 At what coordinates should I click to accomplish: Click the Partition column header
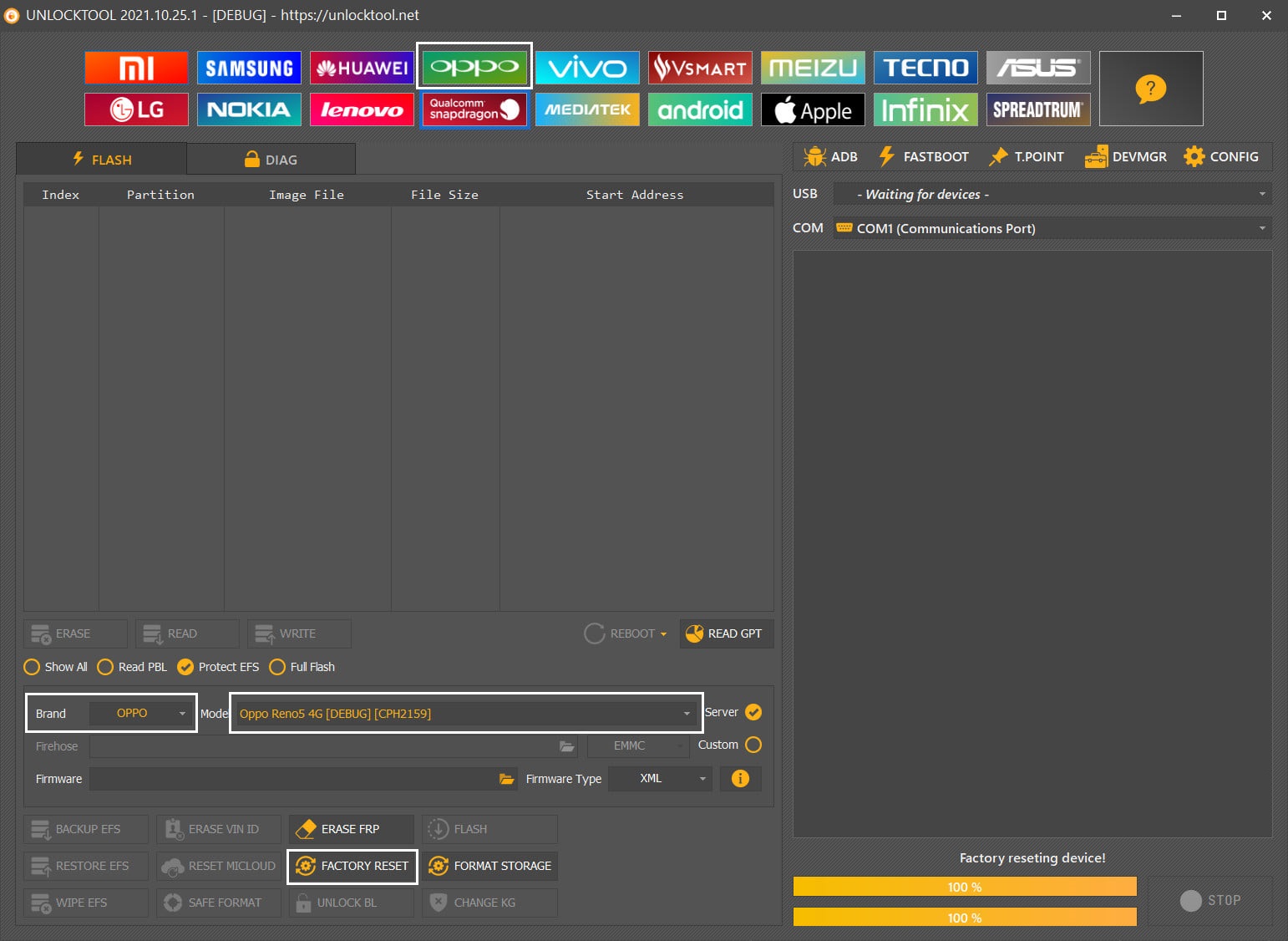pos(160,195)
